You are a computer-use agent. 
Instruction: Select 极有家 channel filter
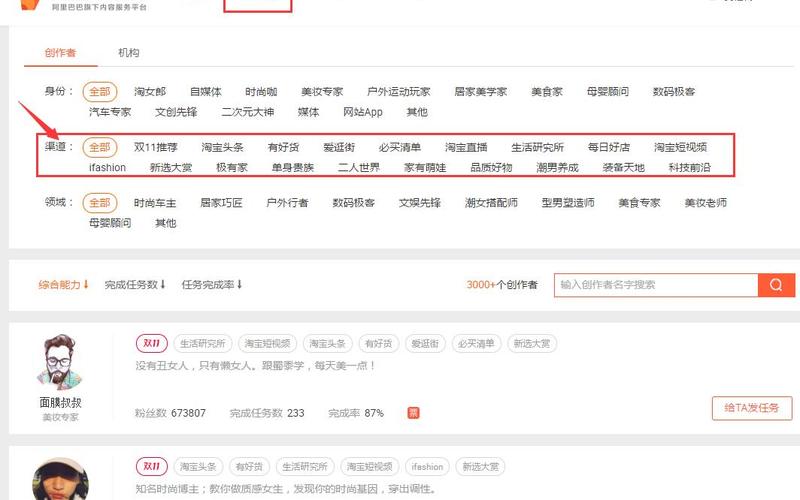coord(232,167)
